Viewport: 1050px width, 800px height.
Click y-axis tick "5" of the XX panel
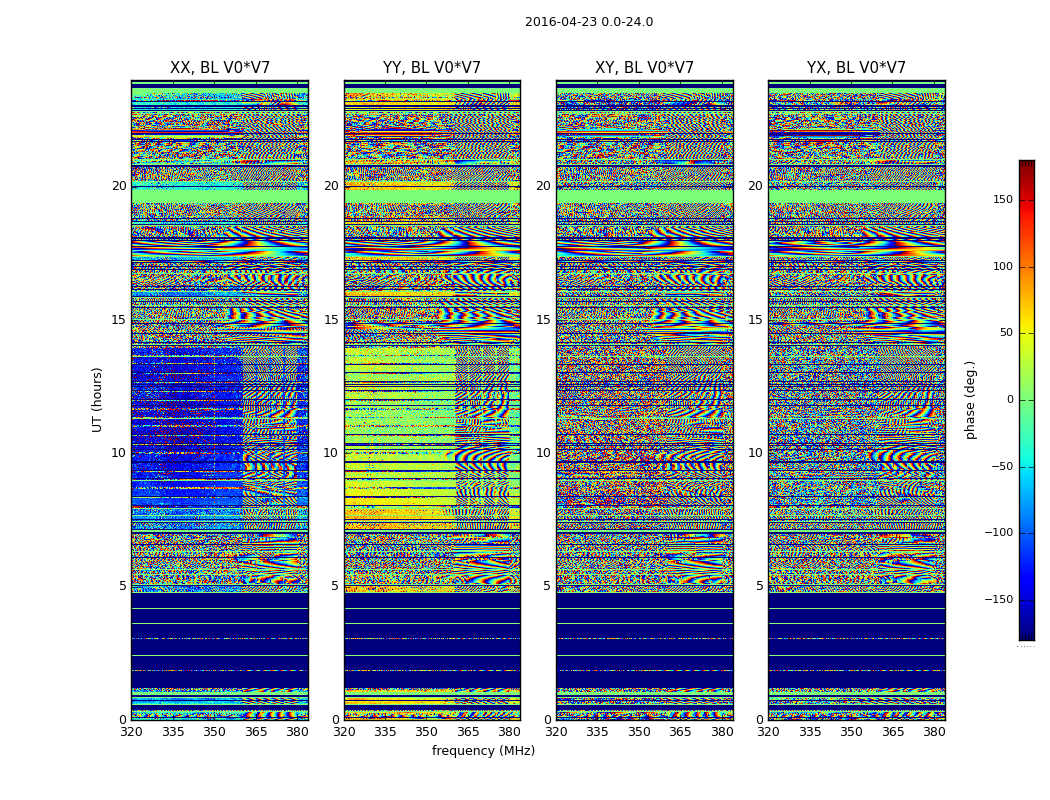(x=123, y=586)
